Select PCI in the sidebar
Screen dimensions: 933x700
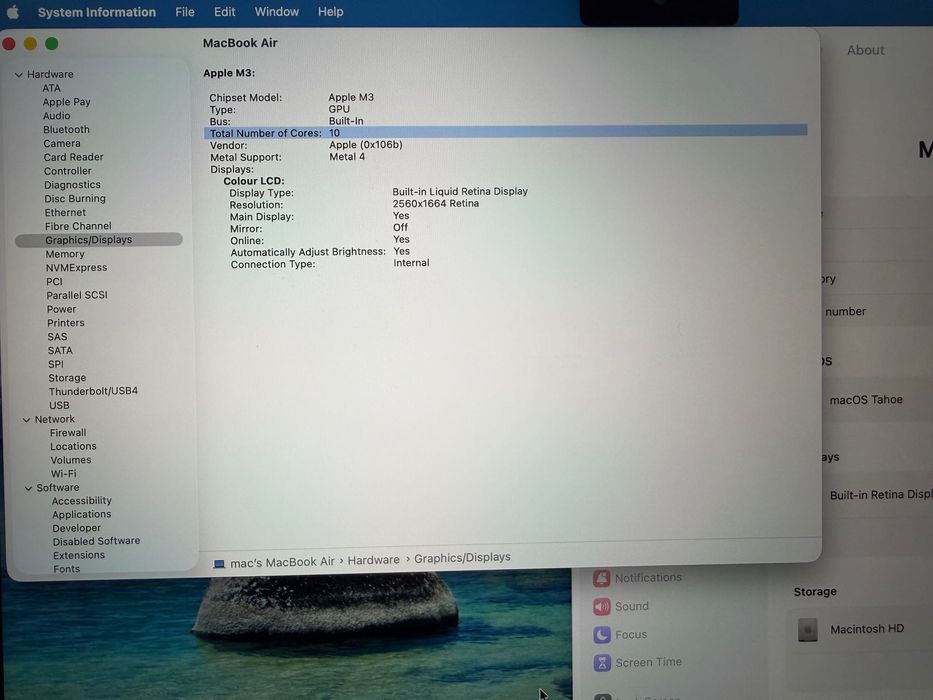54,282
